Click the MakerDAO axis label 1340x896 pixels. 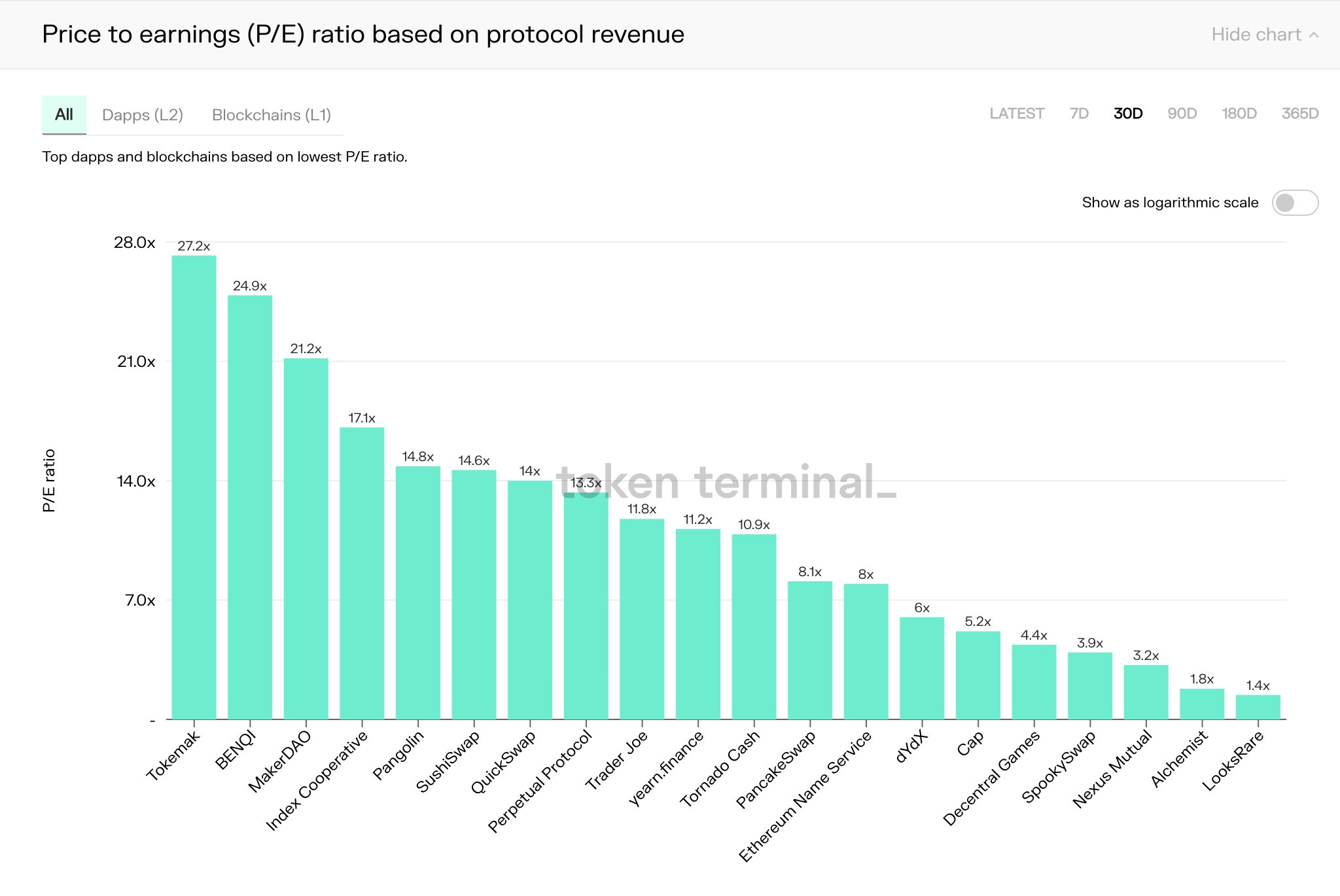click(x=279, y=761)
